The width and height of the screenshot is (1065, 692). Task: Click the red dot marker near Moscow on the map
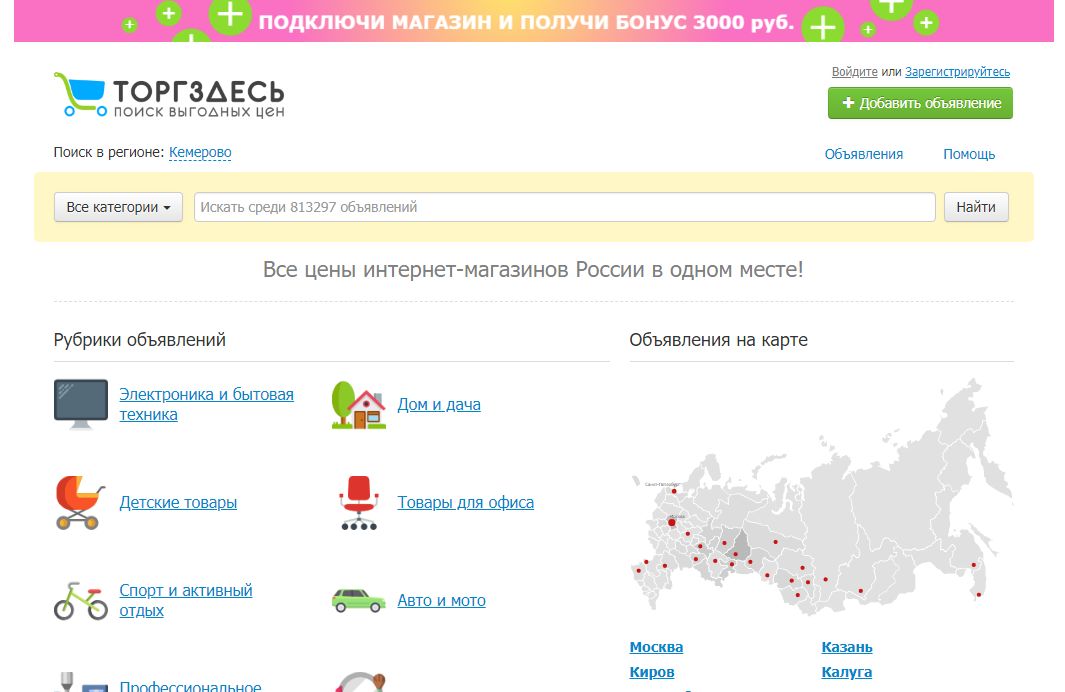673,521
